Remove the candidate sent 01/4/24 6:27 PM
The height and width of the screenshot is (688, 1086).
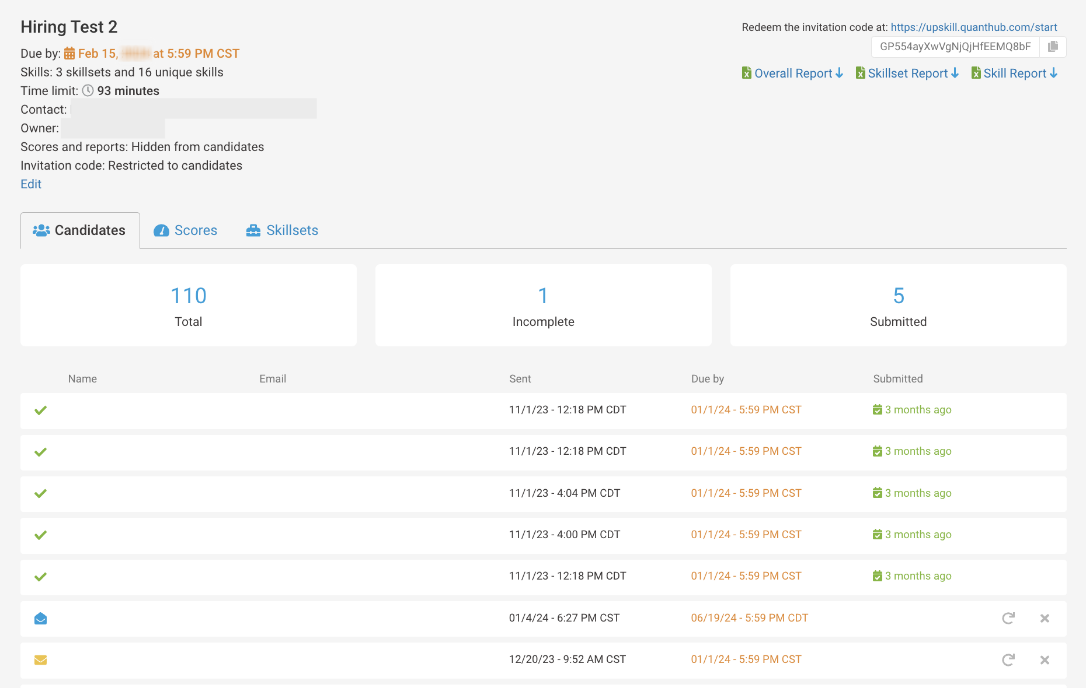(1044, 618)
